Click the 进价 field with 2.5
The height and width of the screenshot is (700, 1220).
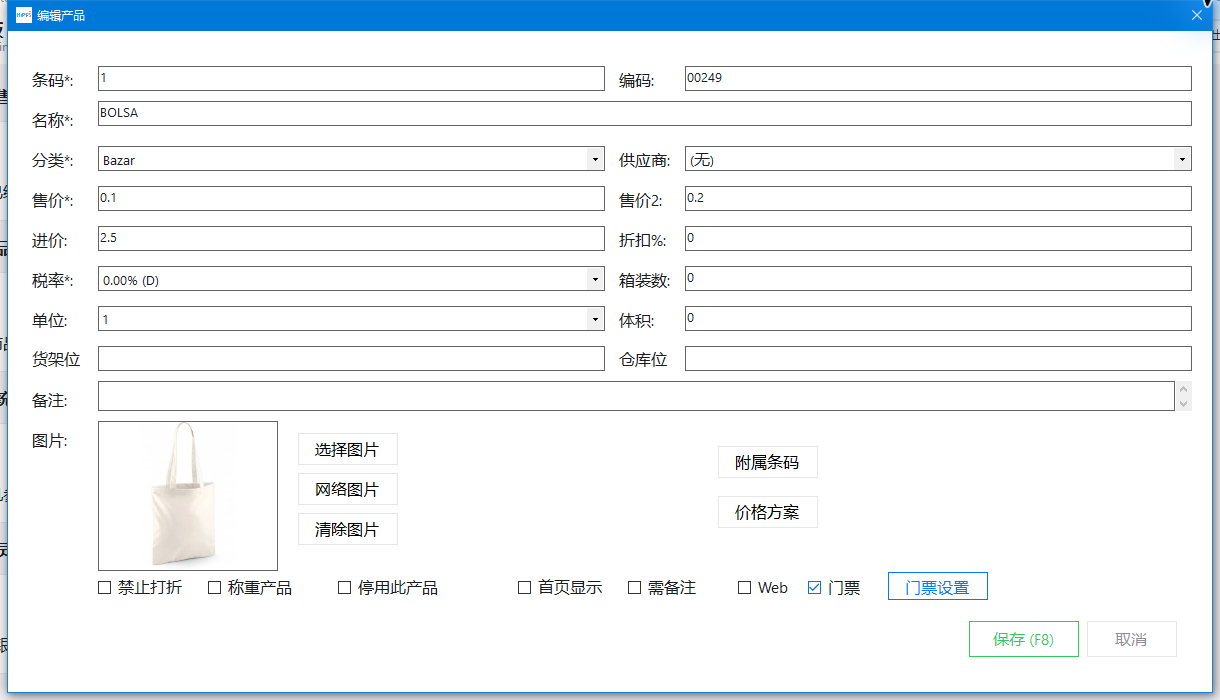coord(351,239)
